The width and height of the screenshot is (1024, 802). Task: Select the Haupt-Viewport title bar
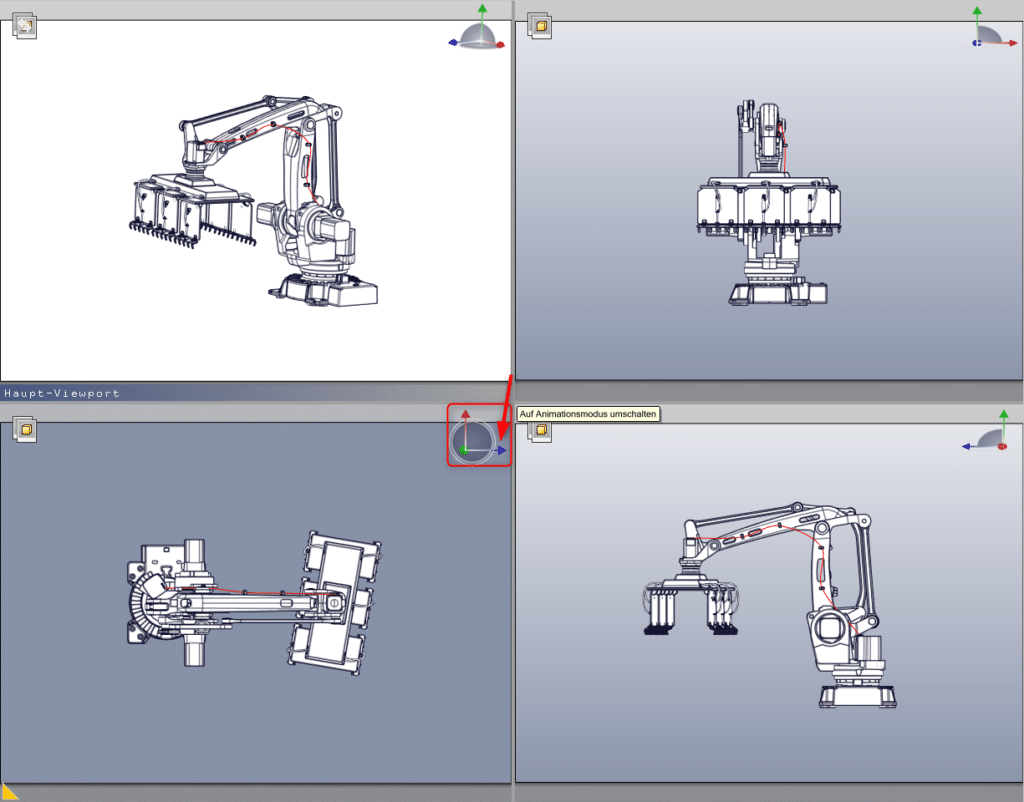(60, 393)
